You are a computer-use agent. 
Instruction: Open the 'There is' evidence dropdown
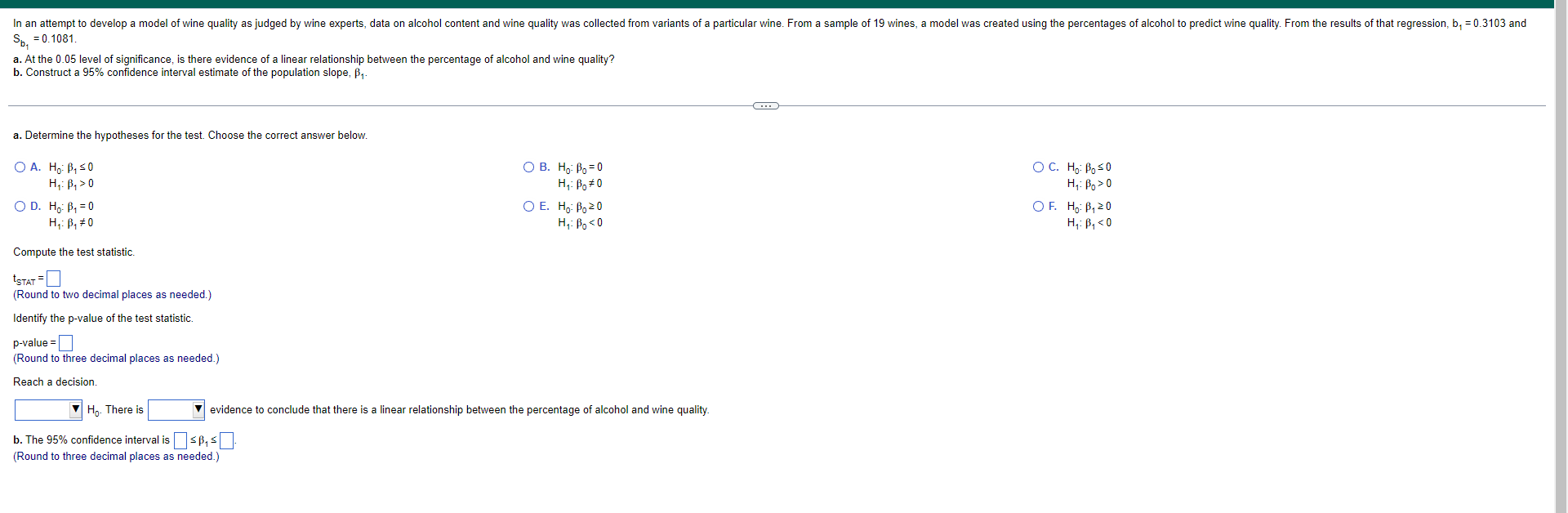coord(176,409)
